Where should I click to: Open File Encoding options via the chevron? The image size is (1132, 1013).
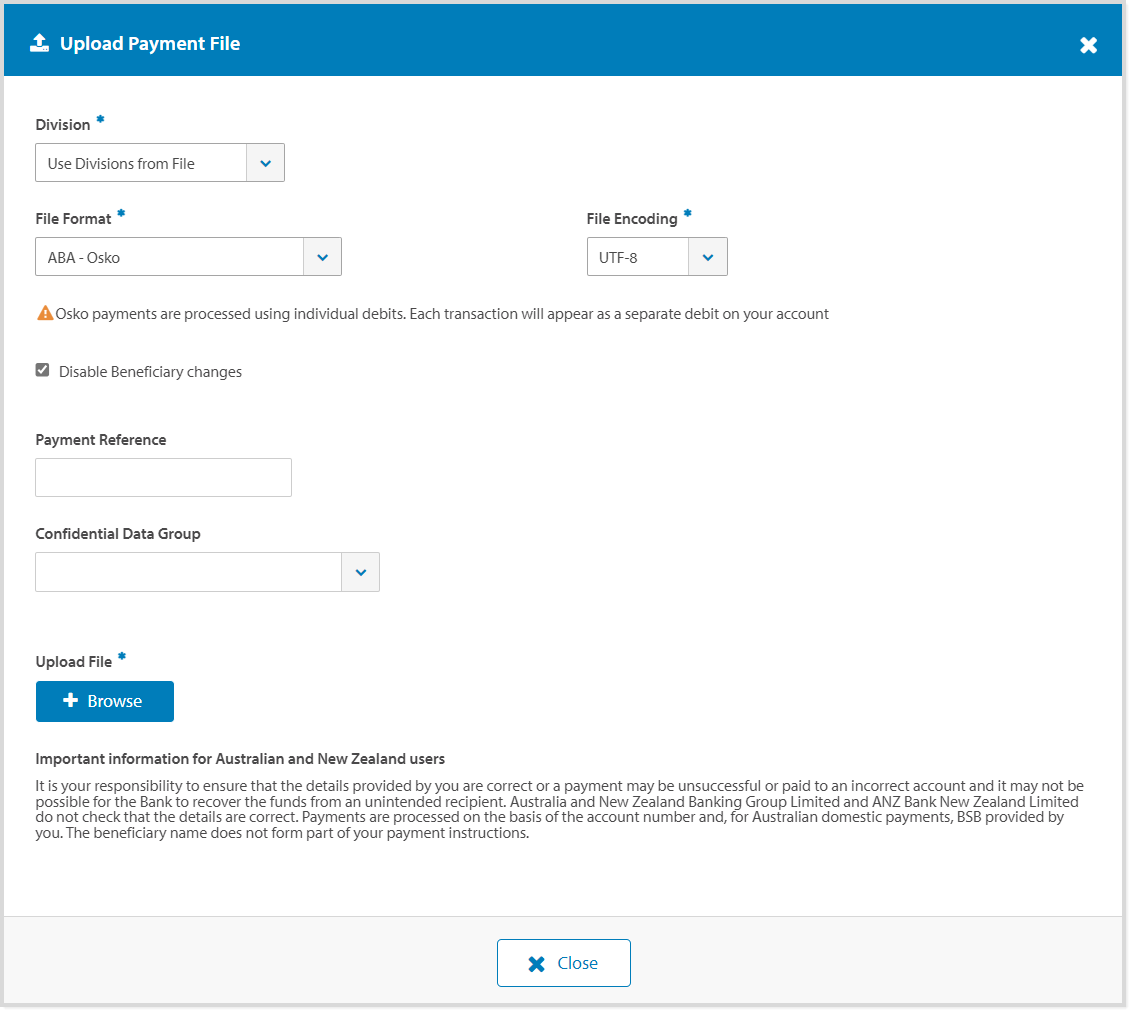pyautogui.click(x=708, y=257)
